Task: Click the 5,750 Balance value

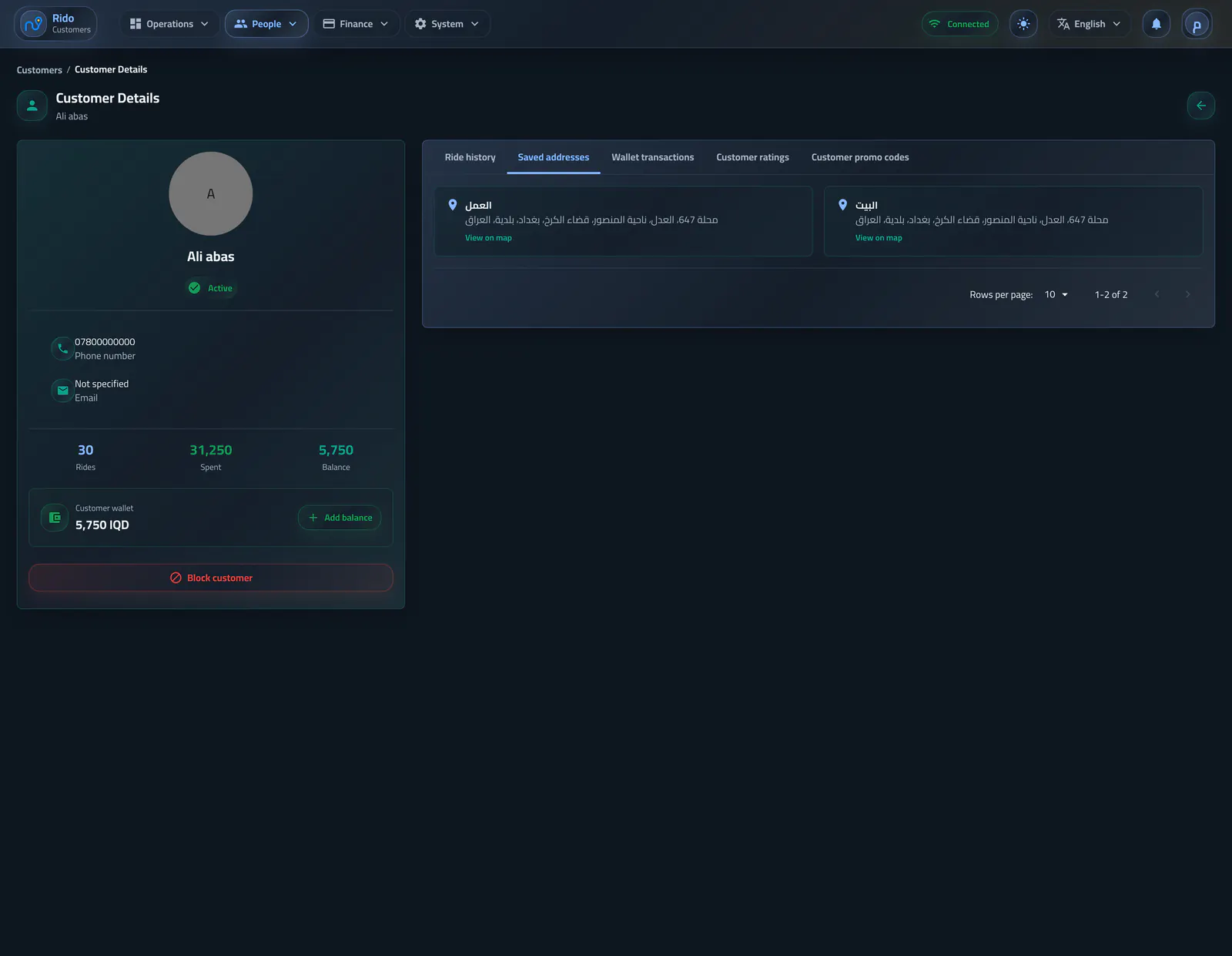Action: [336, 450]
